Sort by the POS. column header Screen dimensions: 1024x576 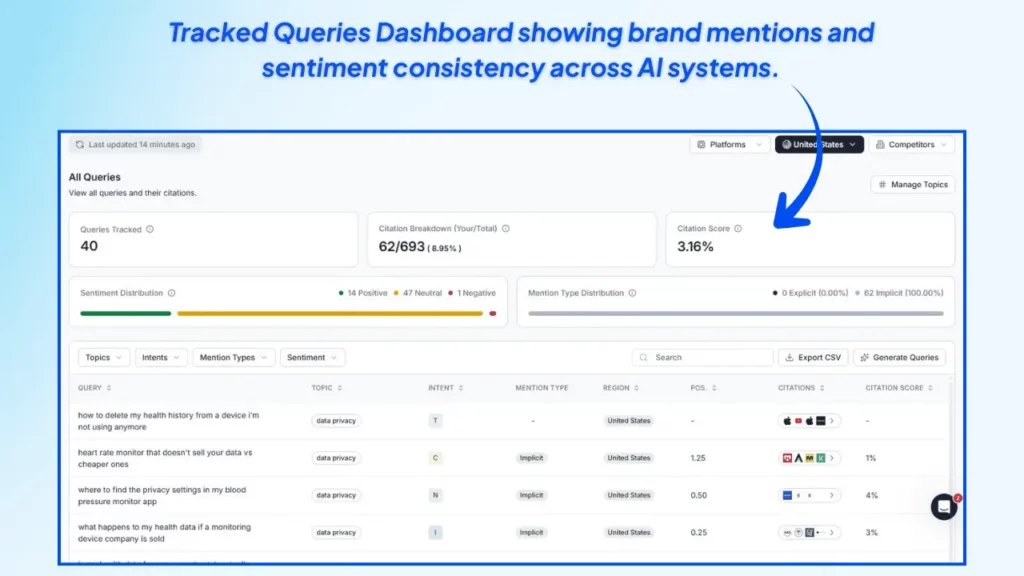click(703, 388)
